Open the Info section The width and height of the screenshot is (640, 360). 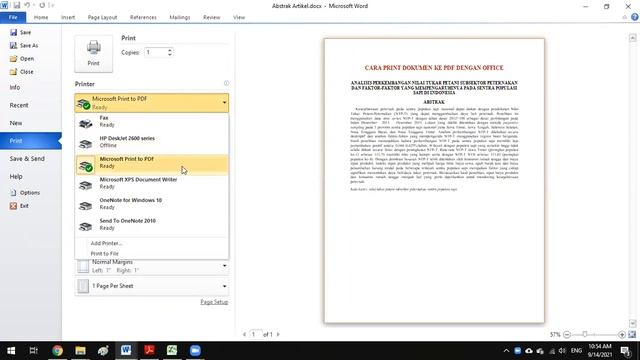15,87
